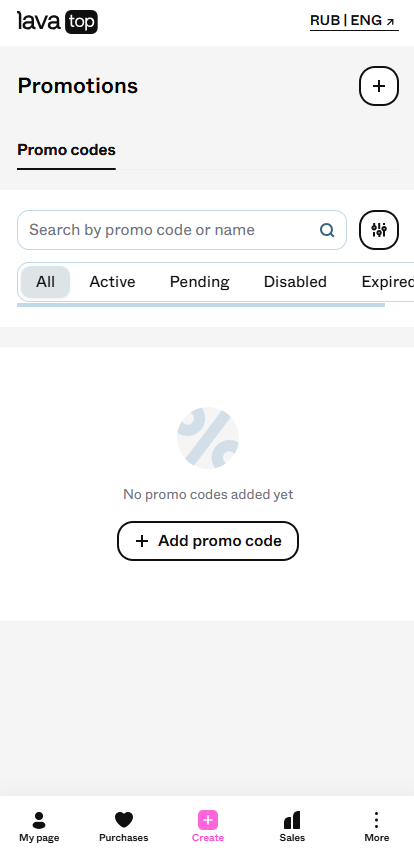Screen dimensions: 414x853
Task: Open My page person icon
Action: click(x=39, y=820)
